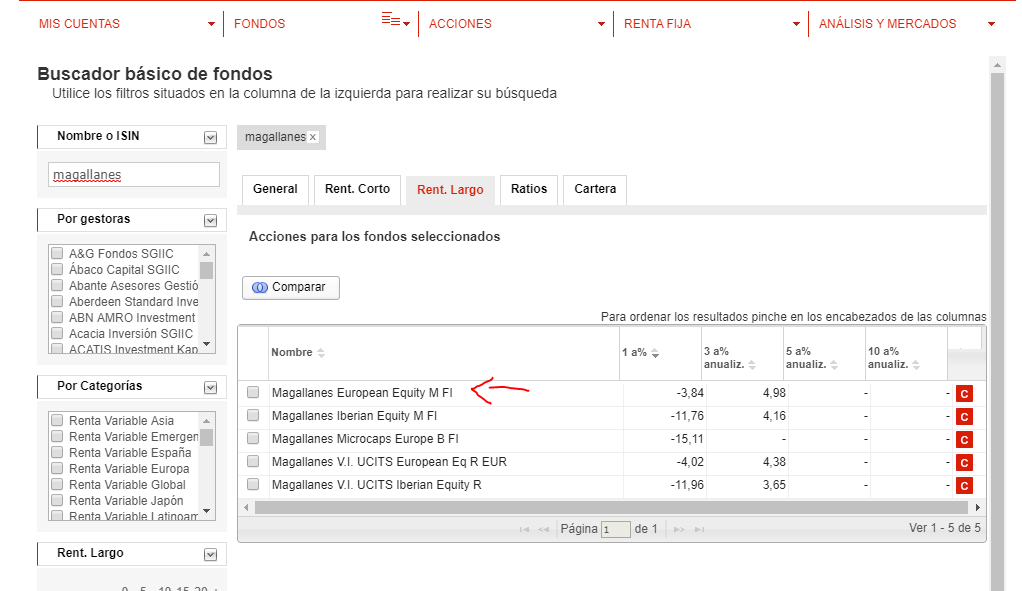Click the red C icon for Magallanes V.I. UCITS European Eq R EUR
Image resolution: width=1022 pixels, height=591 pixels.
coord(964,463)
